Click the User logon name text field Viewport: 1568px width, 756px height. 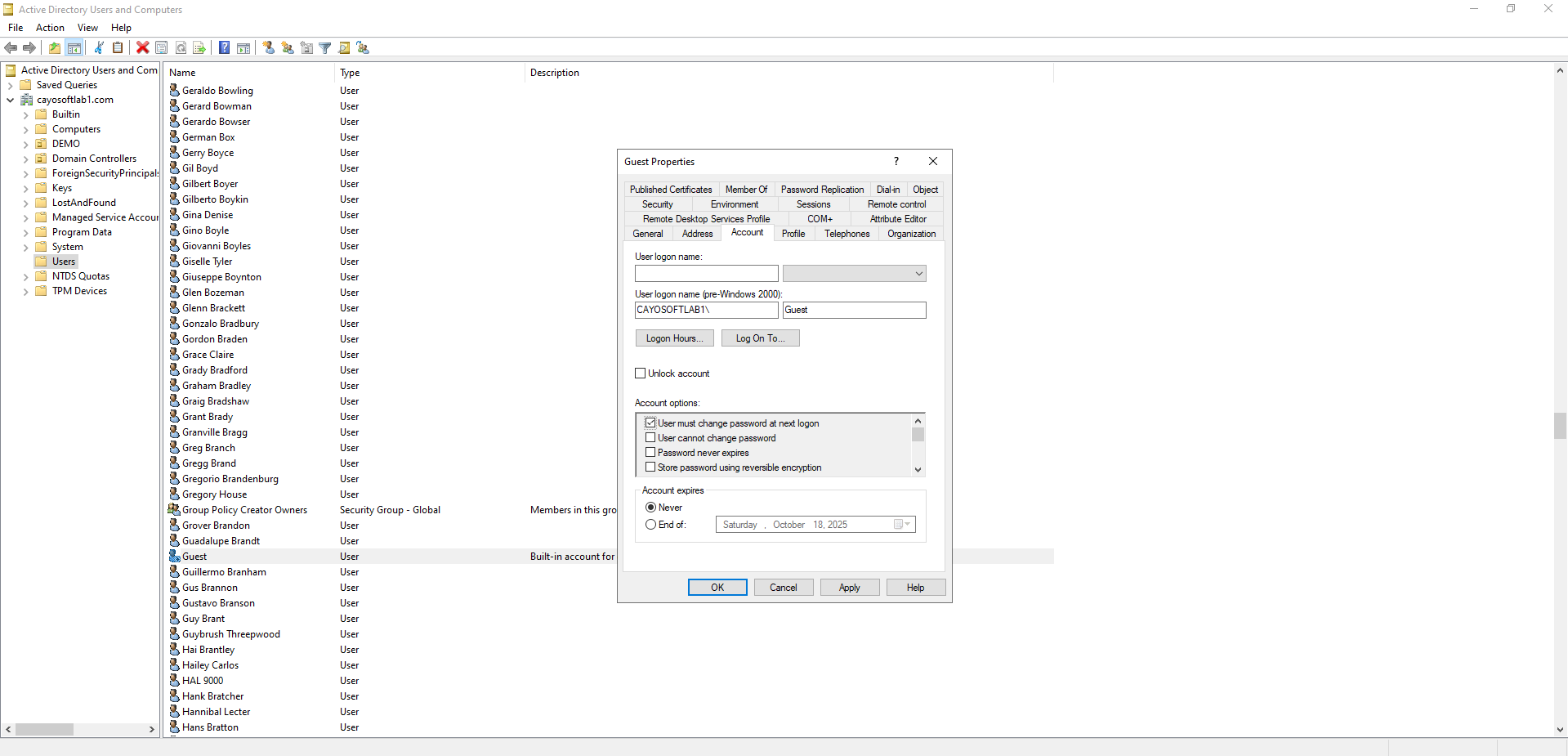[706, 274]
